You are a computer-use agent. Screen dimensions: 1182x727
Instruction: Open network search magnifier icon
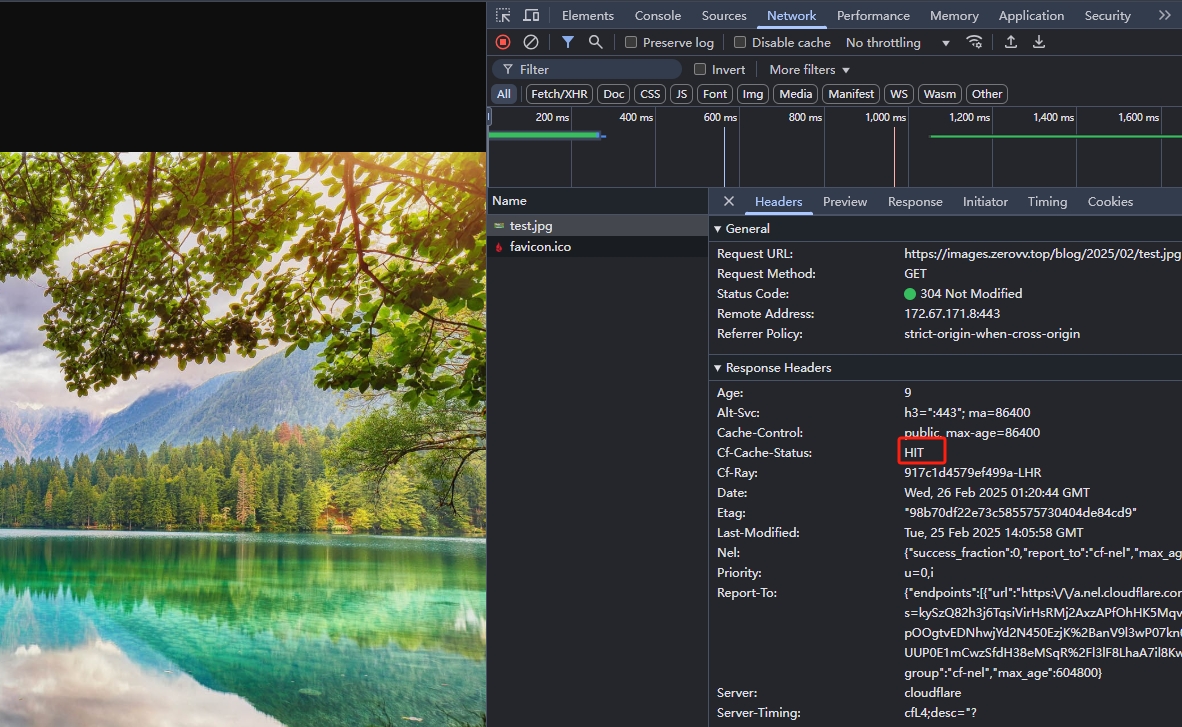[596, 42]
